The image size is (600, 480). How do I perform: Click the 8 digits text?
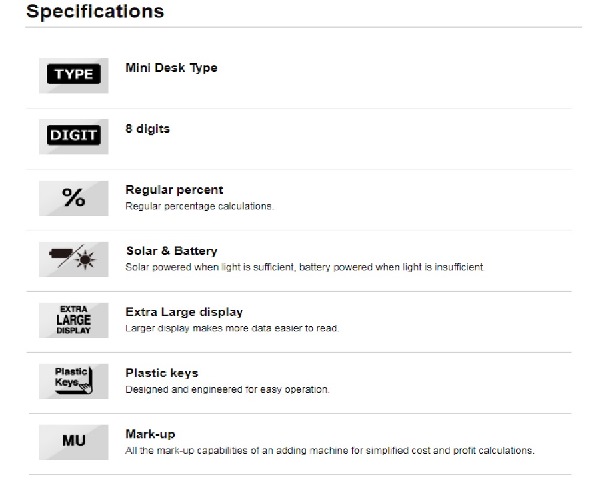click(x=147, y=129)
